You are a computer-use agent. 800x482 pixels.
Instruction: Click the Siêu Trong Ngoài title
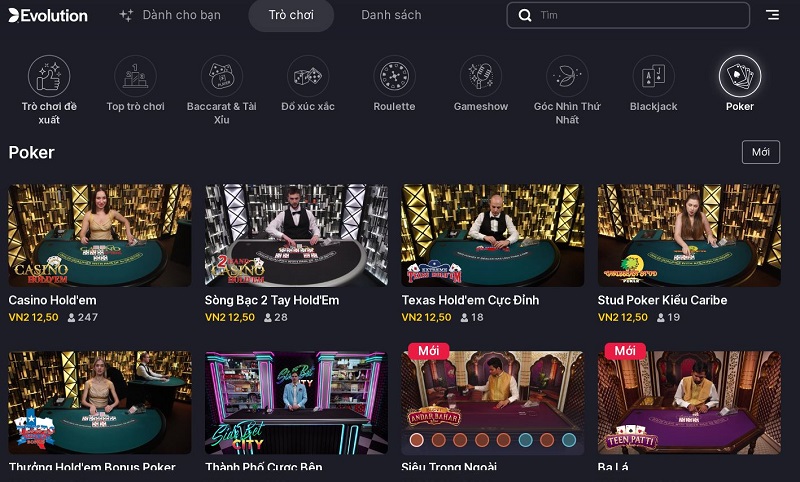pos(449,466)
